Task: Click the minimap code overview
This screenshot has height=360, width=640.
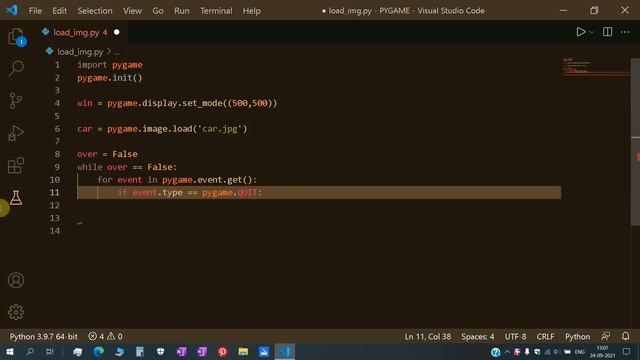Action: click(x=596, y=67)
